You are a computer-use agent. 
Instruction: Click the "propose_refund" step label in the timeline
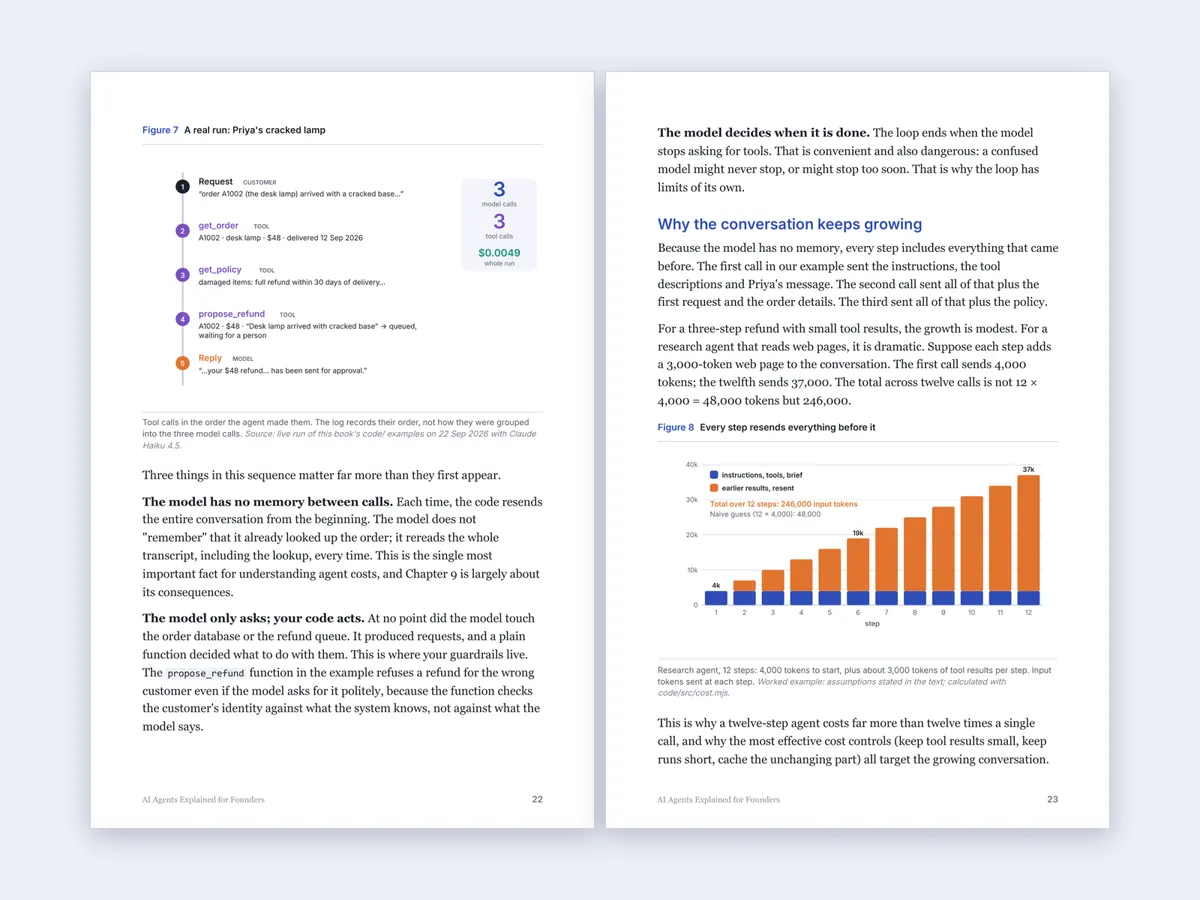[x=231, y=314]
